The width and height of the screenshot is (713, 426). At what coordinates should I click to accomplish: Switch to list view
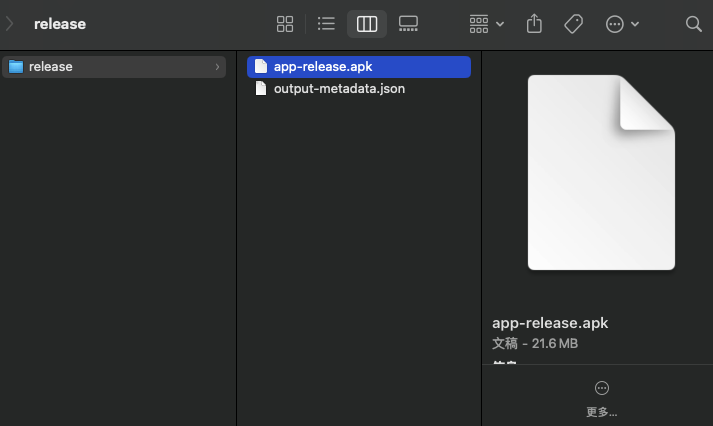click(x=326, y=24)
